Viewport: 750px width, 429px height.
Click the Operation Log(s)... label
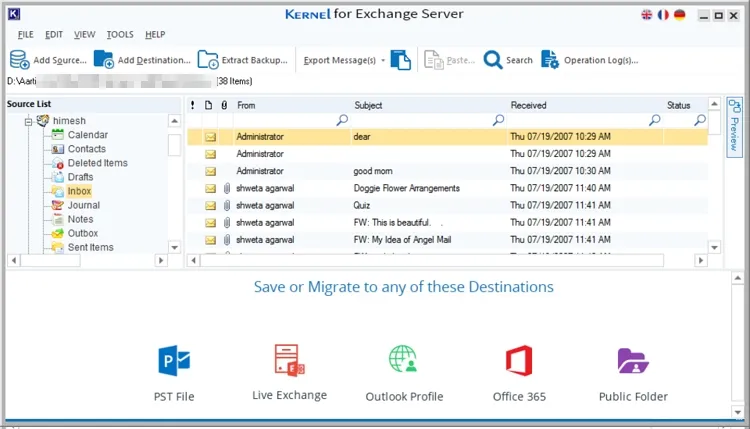coord(601,60)
